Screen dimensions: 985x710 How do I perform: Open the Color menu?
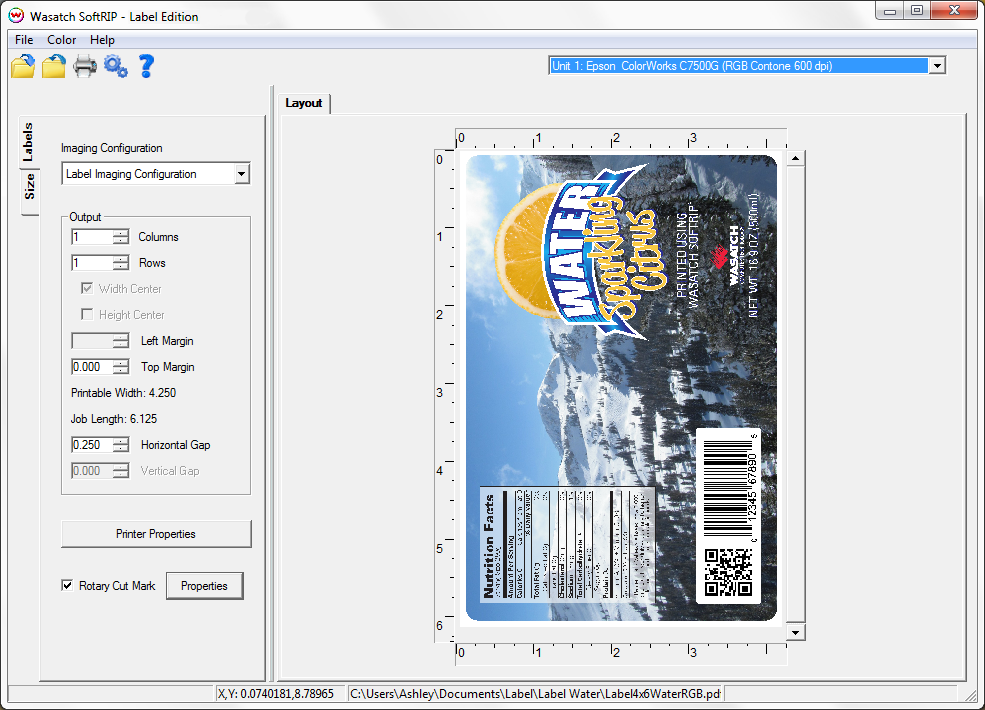point(62,40)
